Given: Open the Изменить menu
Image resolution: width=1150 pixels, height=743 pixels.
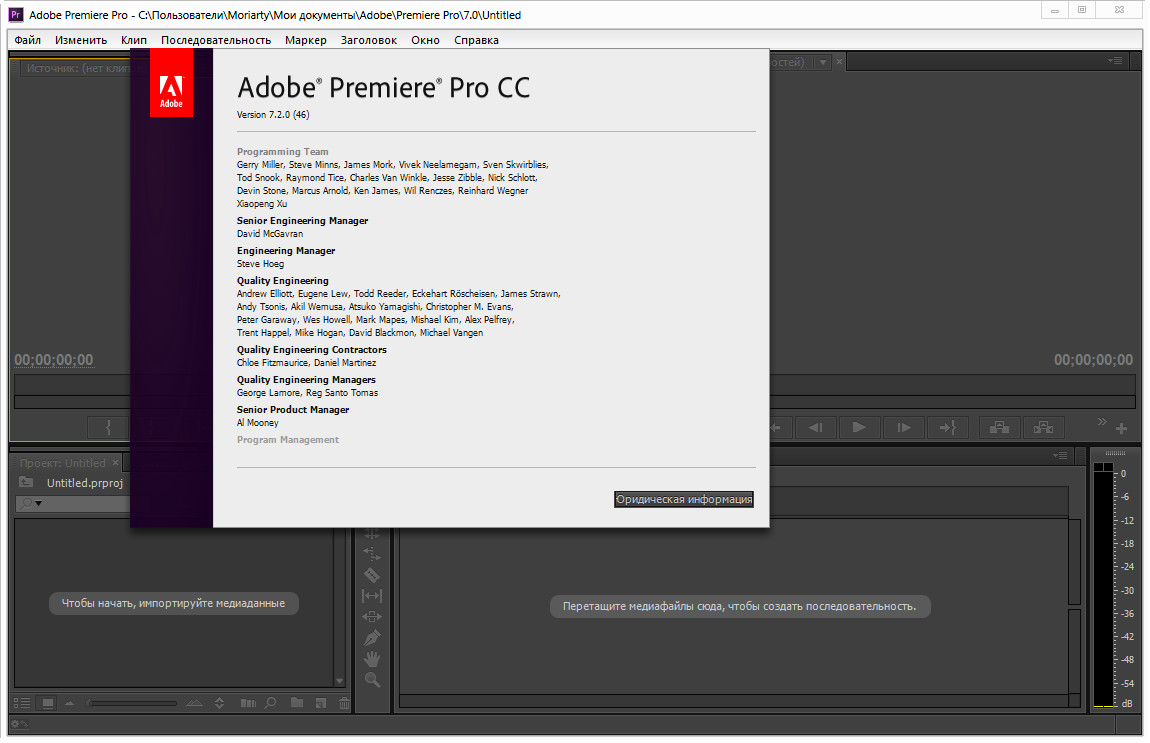Looking at the screenshot, I should click(x=81, y=40).
